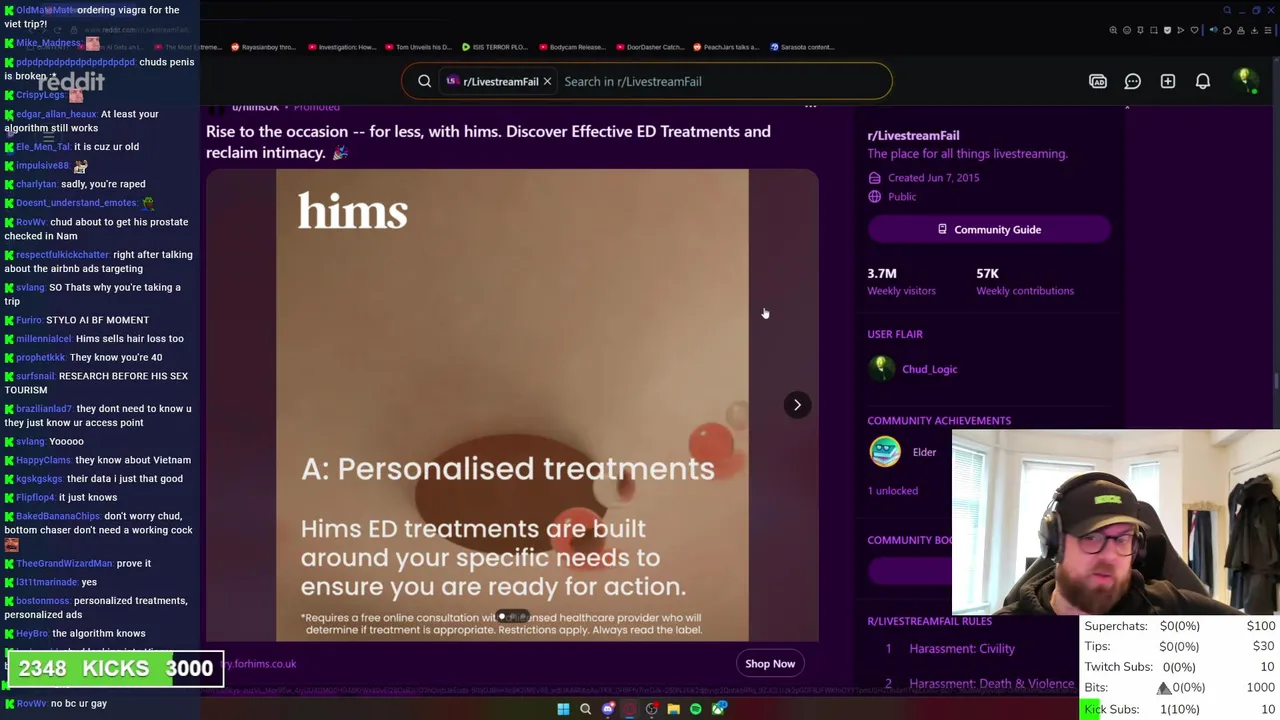Open OBS Studio from the taskbar
This screenshot has height=720, width=1280.
coord(651,709)
